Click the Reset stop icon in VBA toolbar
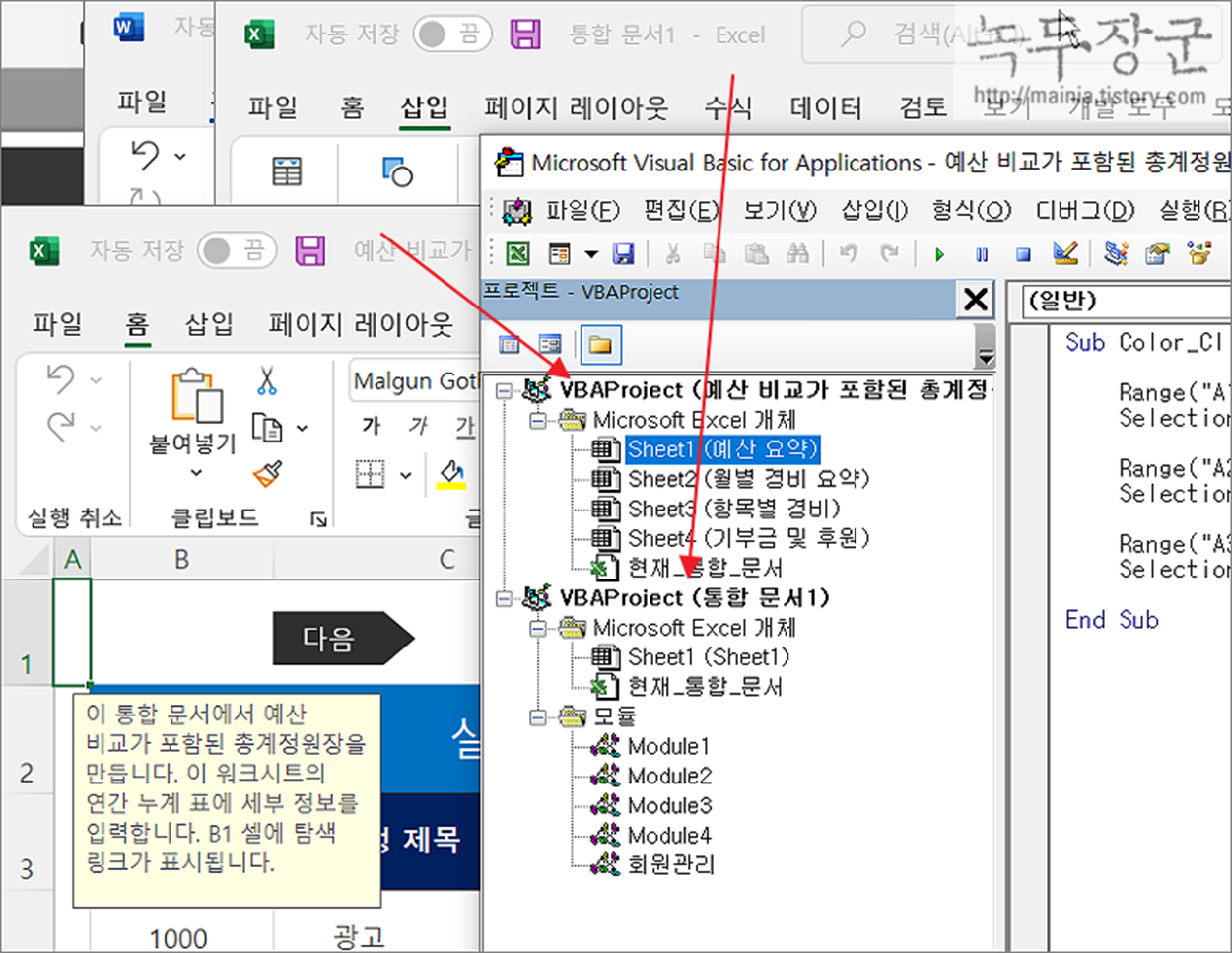 1023,254
